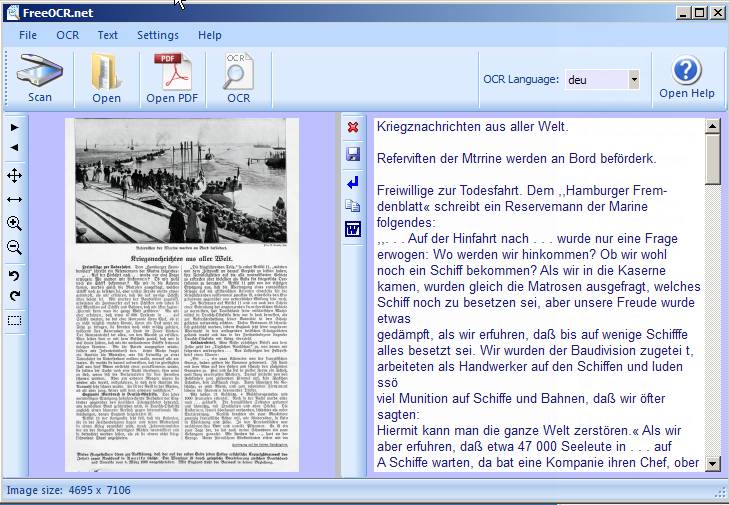Expand the OCR Language dropdown
729x505 pixels.
pos(633,79)
